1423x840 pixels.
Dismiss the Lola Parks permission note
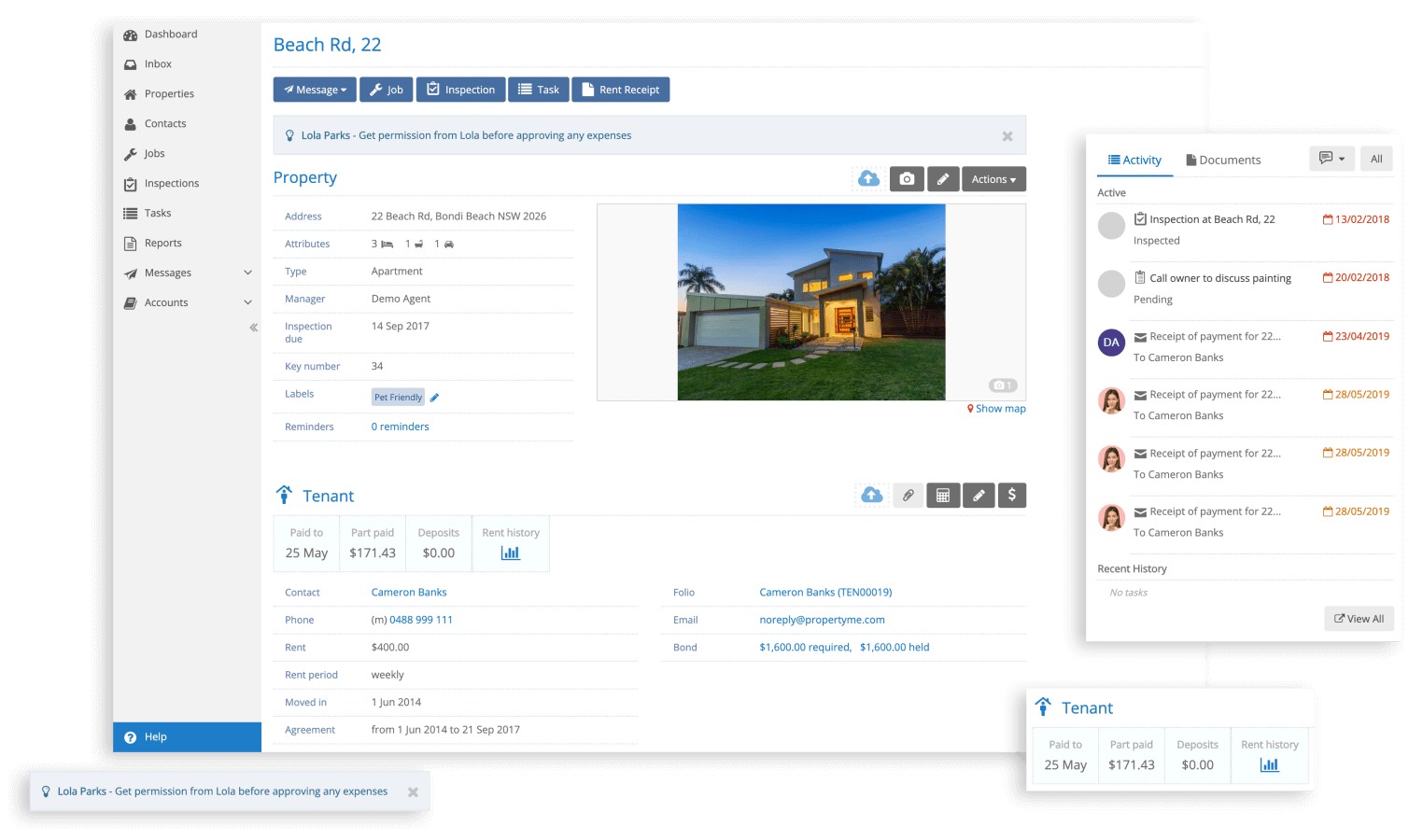(x=1007, y=134)
